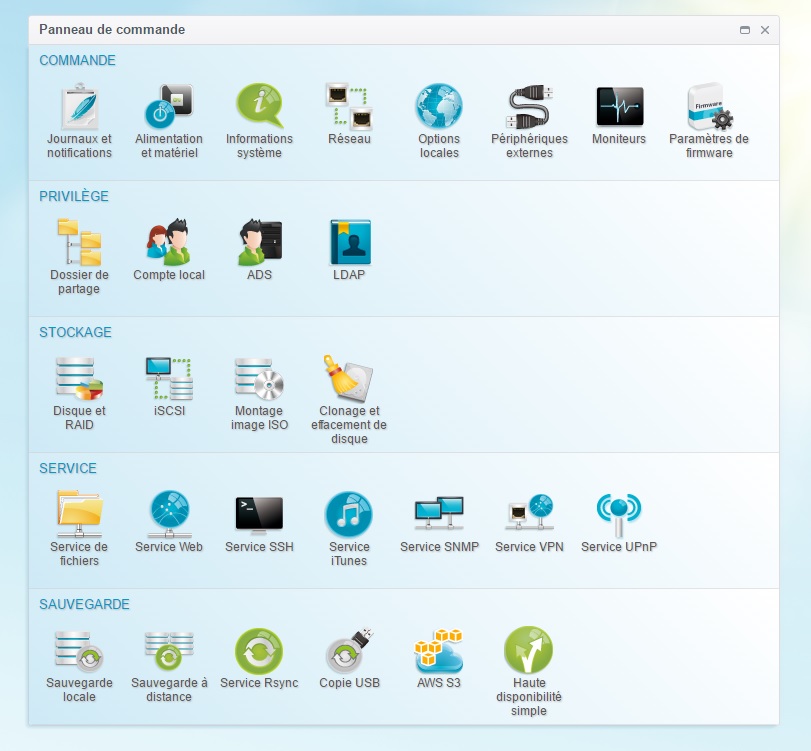
Task: Open Dossier de partage
Action: (79, 244)
